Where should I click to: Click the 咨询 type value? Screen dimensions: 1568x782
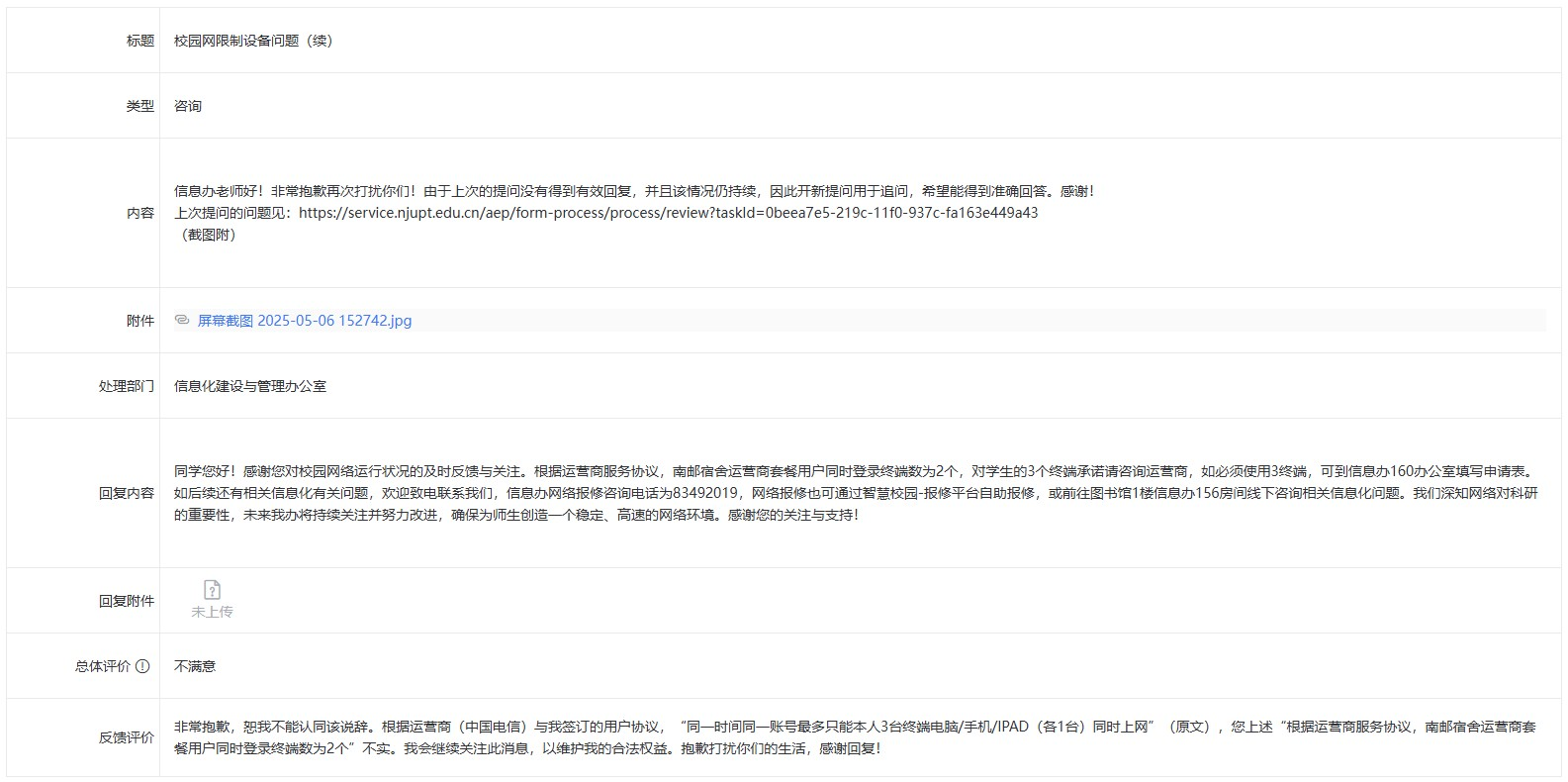tap(188, 106)
